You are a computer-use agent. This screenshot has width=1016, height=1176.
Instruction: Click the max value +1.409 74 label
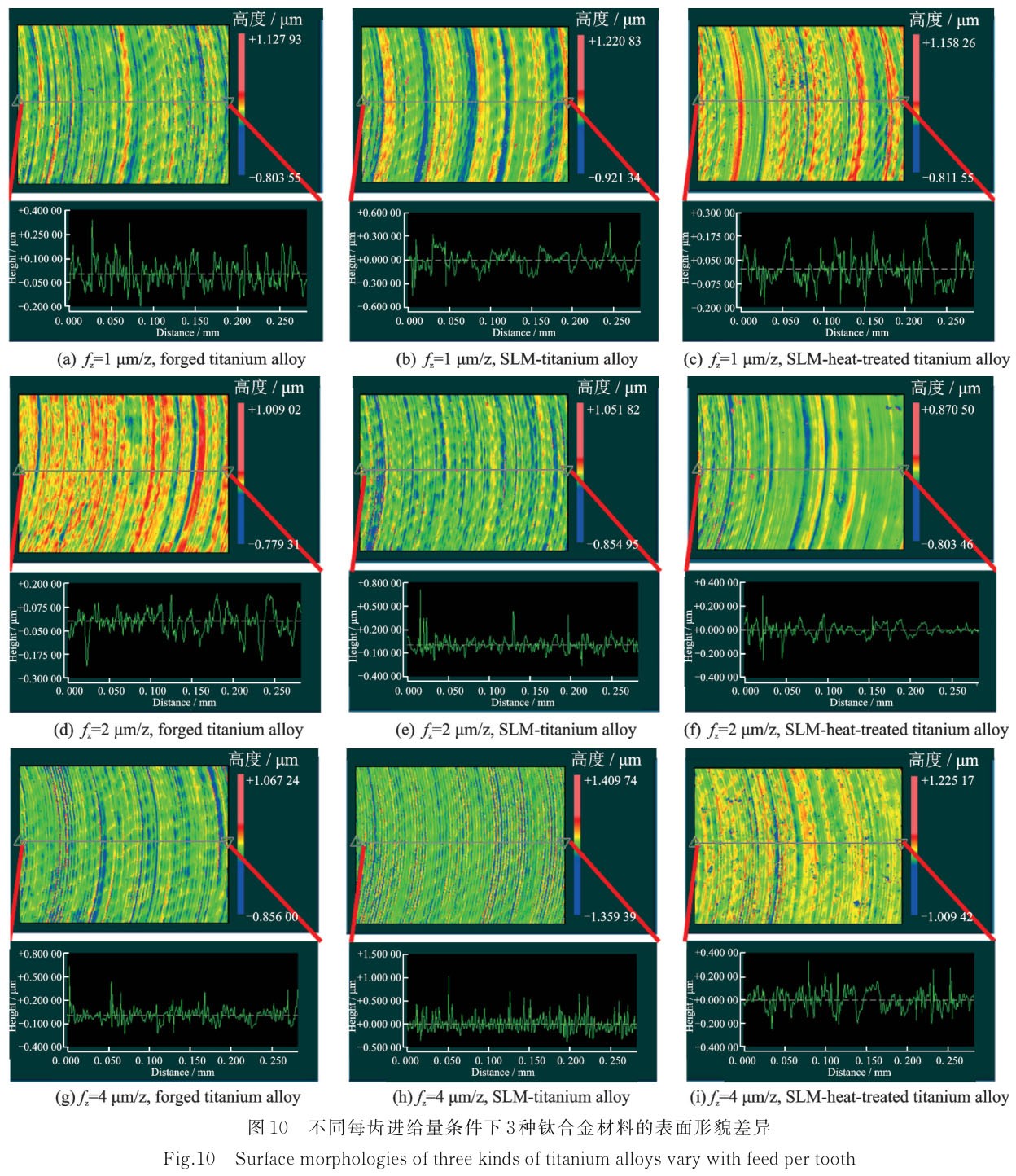pyautogui.click(x=611, y=780)
